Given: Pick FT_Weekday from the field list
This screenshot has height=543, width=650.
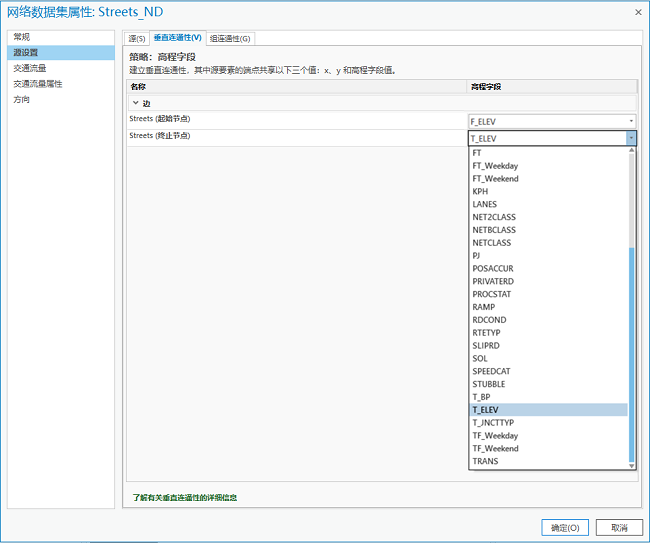Looking at the screenshot, I should point(495,166).
